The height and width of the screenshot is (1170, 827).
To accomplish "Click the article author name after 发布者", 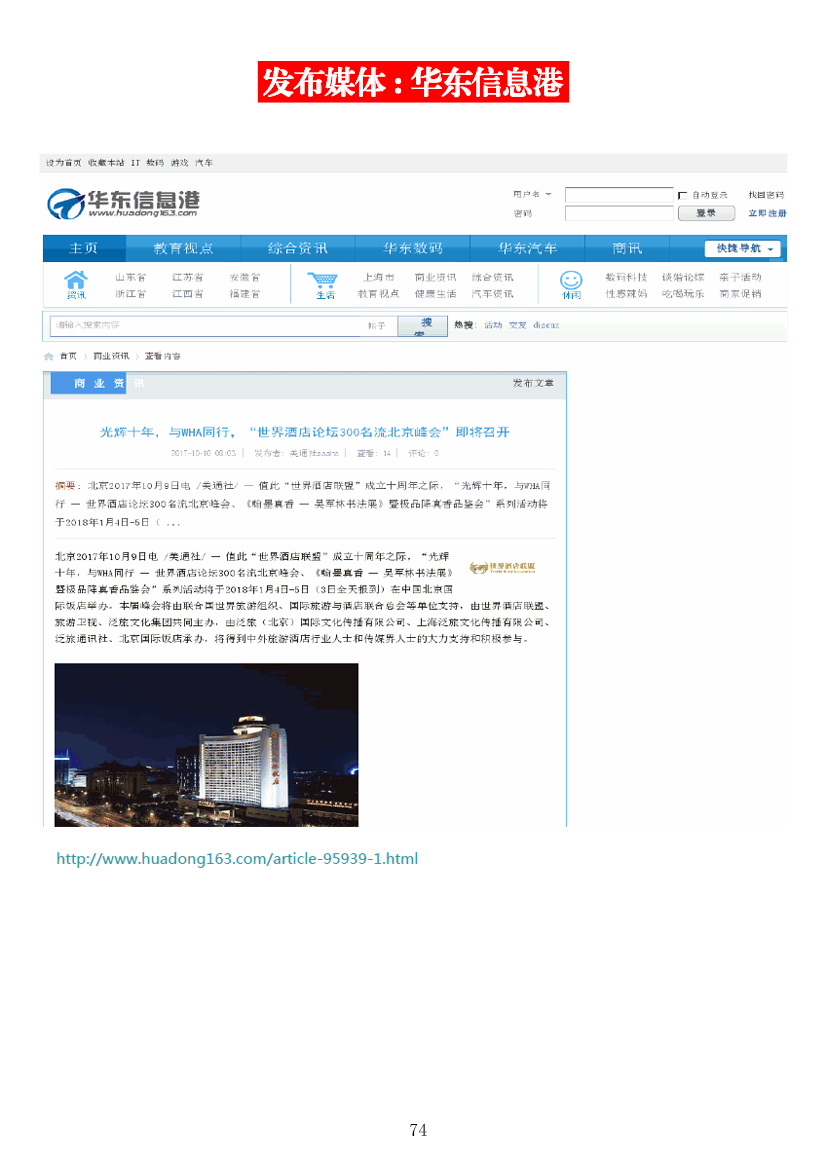I will pos(314,453).
